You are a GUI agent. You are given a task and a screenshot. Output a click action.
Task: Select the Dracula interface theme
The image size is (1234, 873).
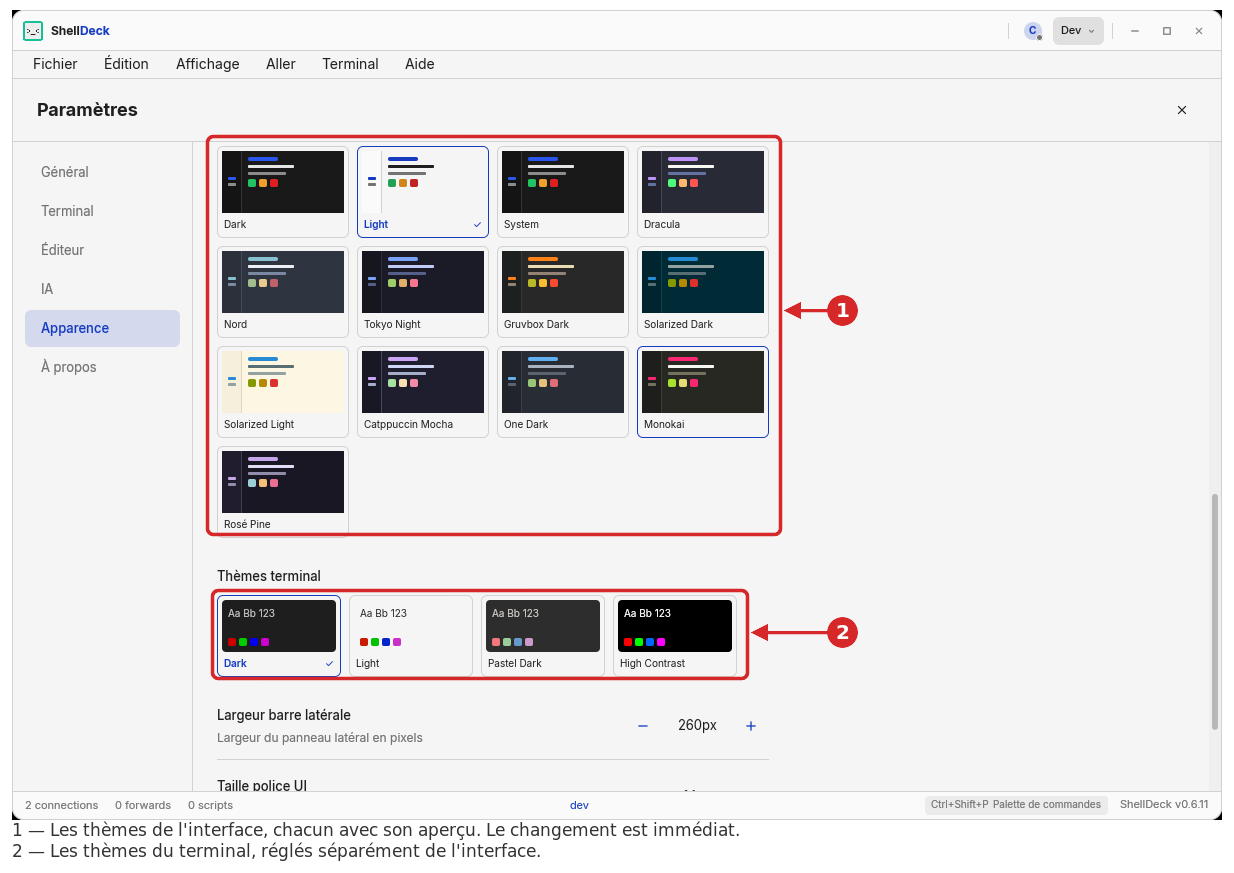(x=703, y=192)
